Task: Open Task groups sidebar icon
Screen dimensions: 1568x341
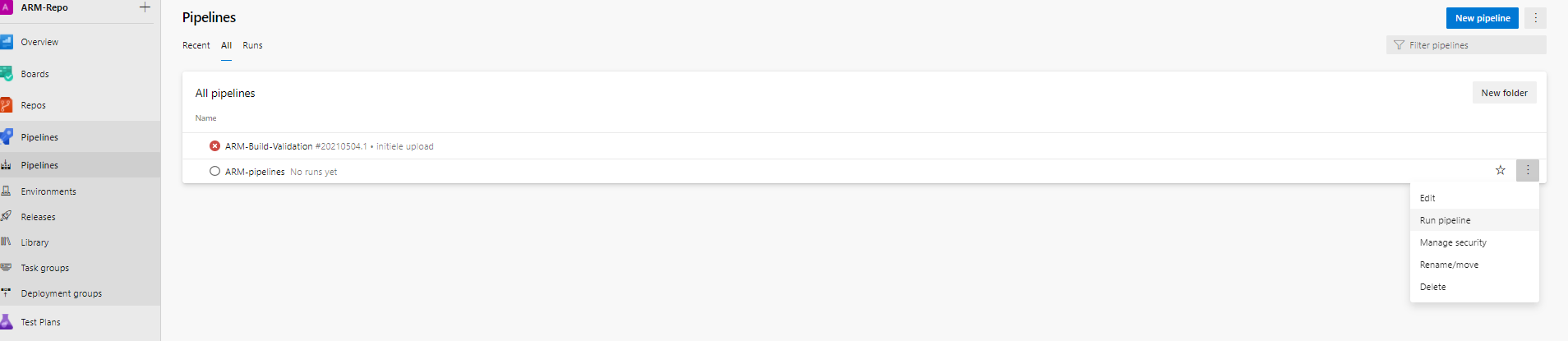Action: coord(7,268)
